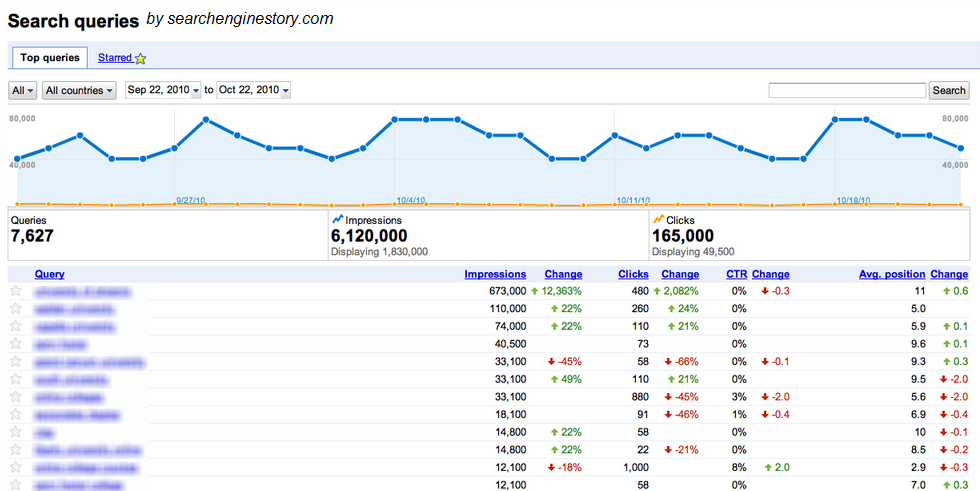Switch to the Starred tab
Image resolution: width=980 pixels, height=491 pixels.
pos(114,57)
